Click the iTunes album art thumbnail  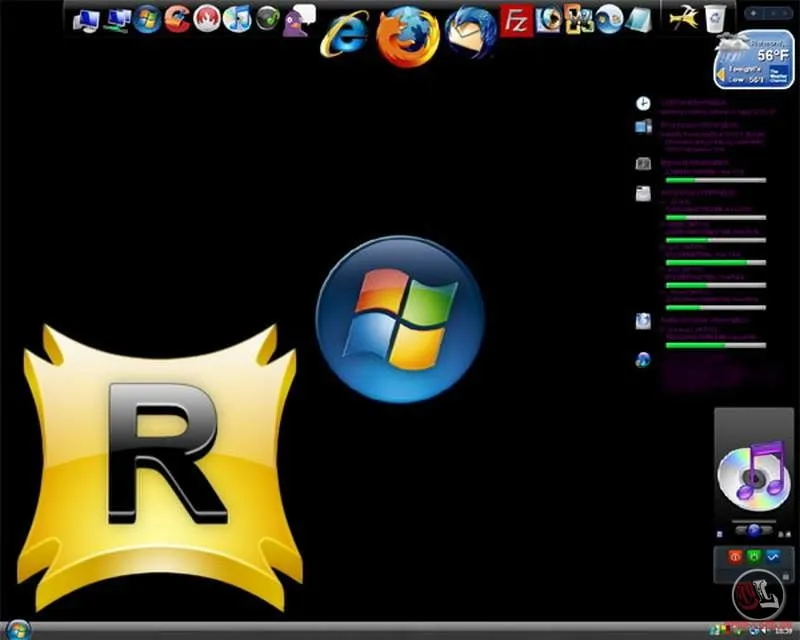pos(755,476)
